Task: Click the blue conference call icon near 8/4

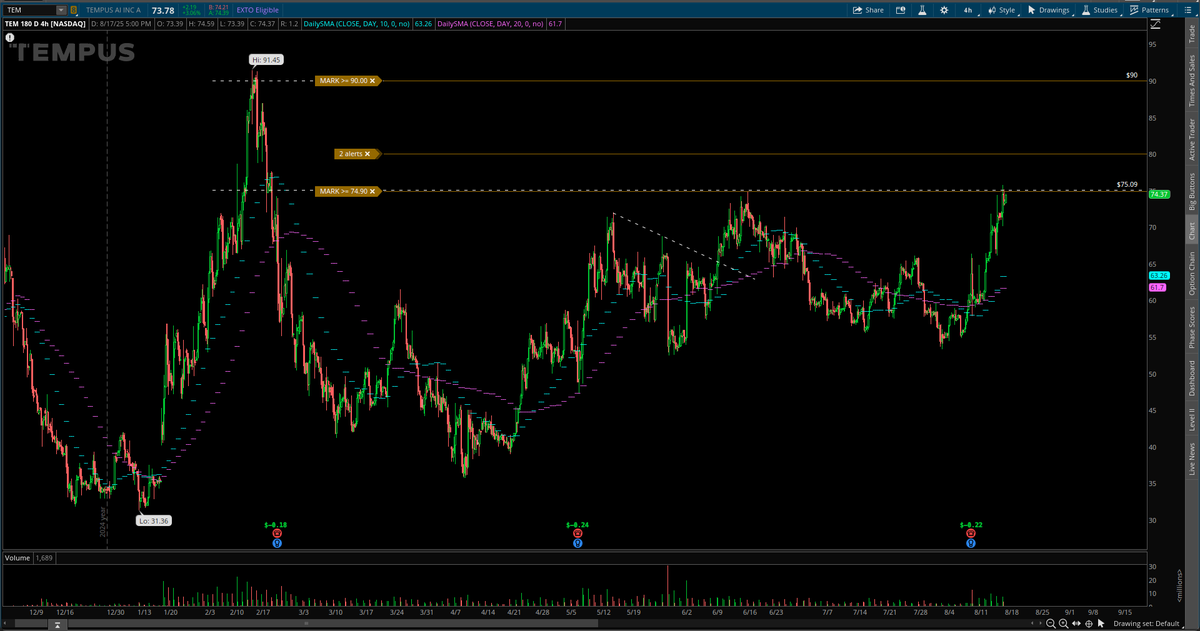Action: pyautogui.click(x=971, y=543)
